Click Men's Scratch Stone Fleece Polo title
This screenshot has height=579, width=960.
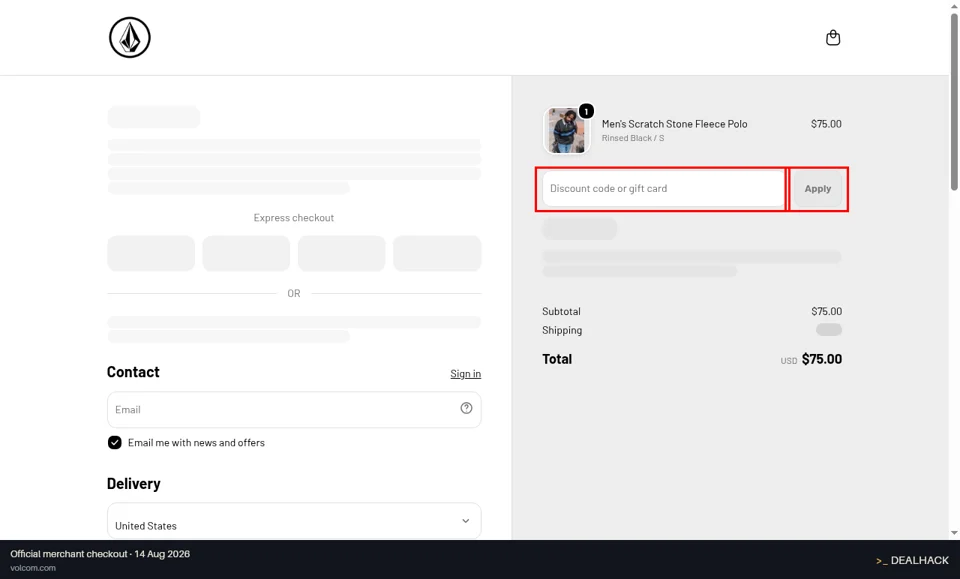674,124
